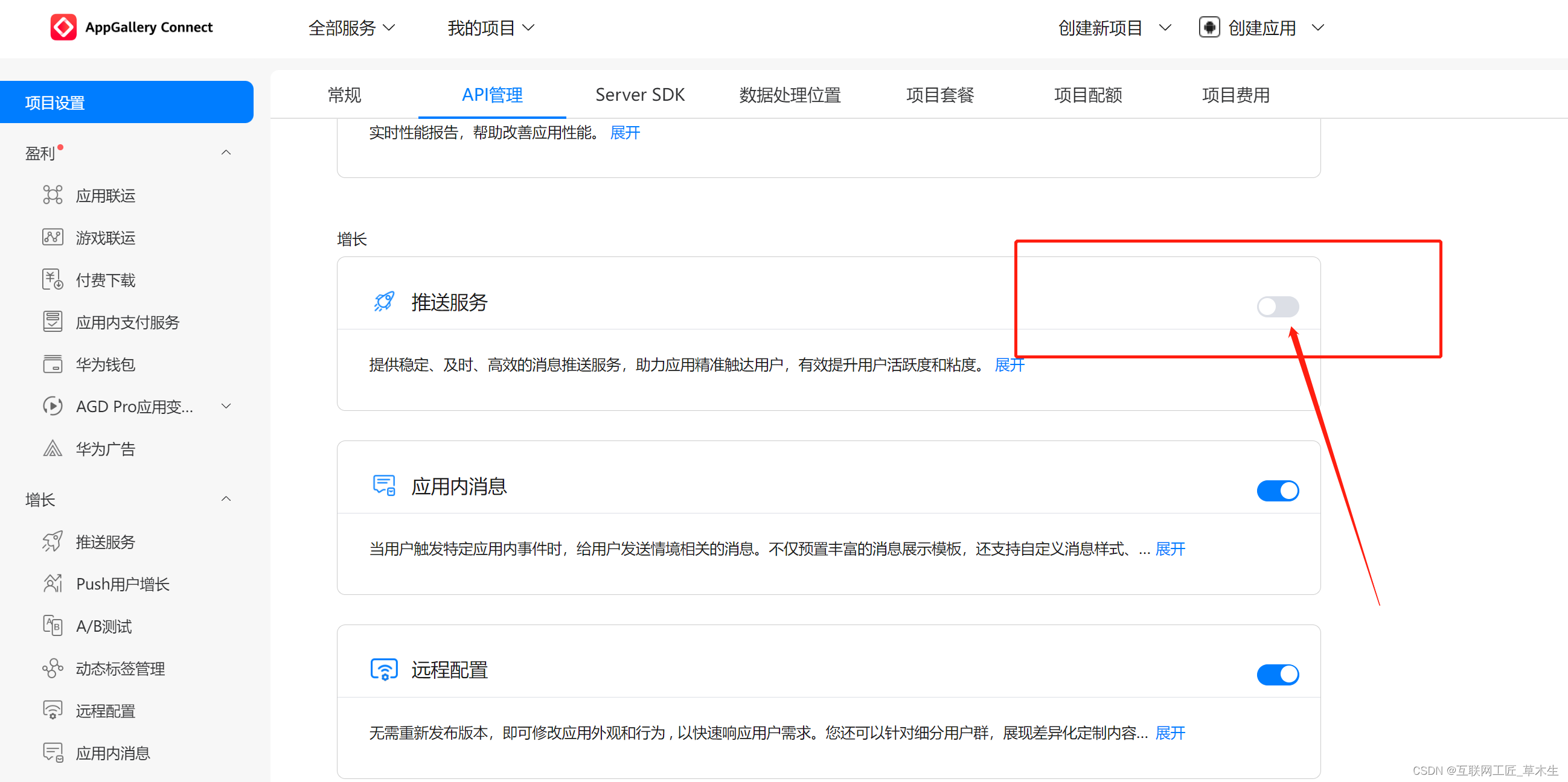Open 应用内支付服务 from the sidebar label
This screenshot has height=782, width=1568.
(127, 322)
